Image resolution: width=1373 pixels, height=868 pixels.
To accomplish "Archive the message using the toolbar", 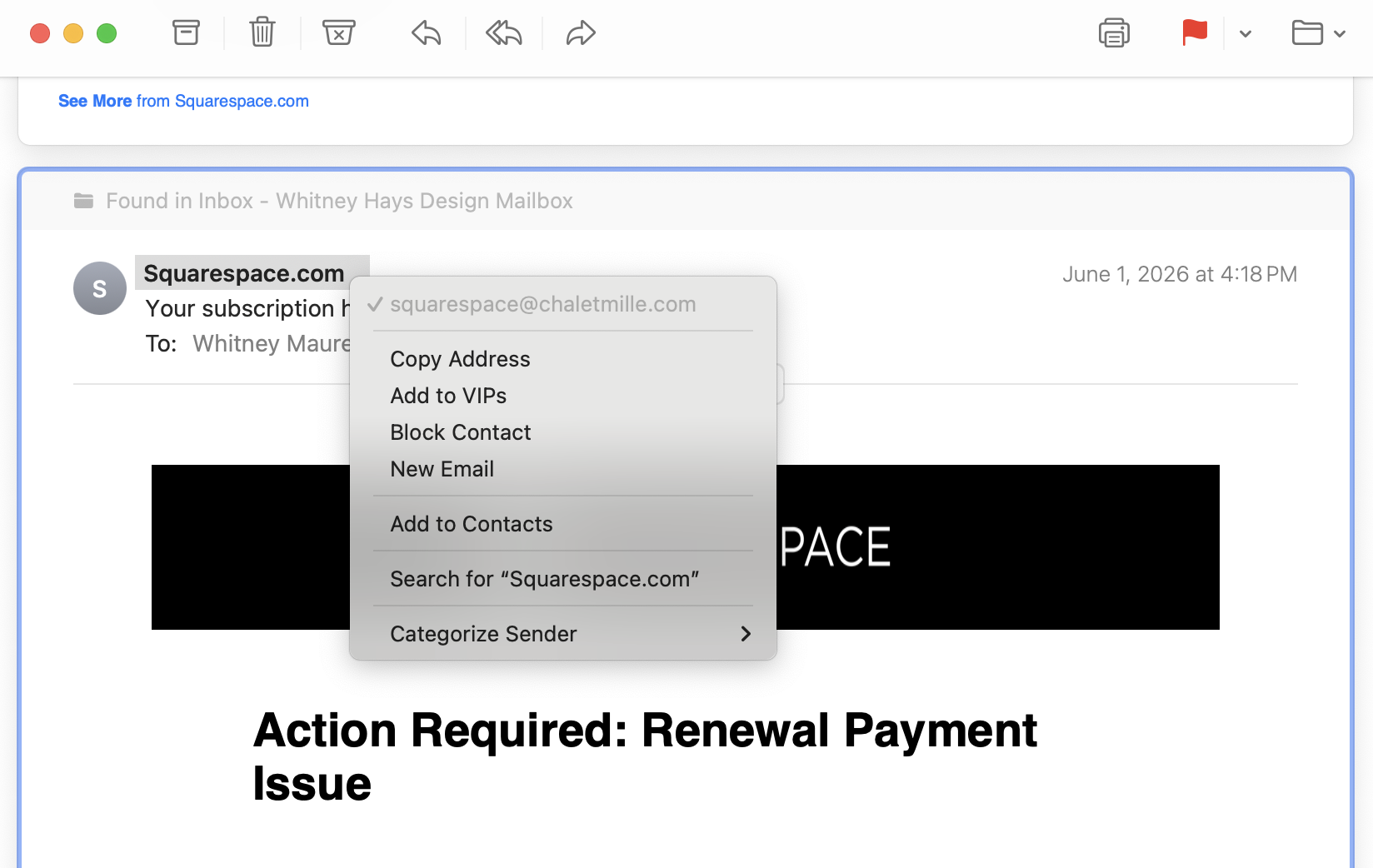I will point(186,33).
